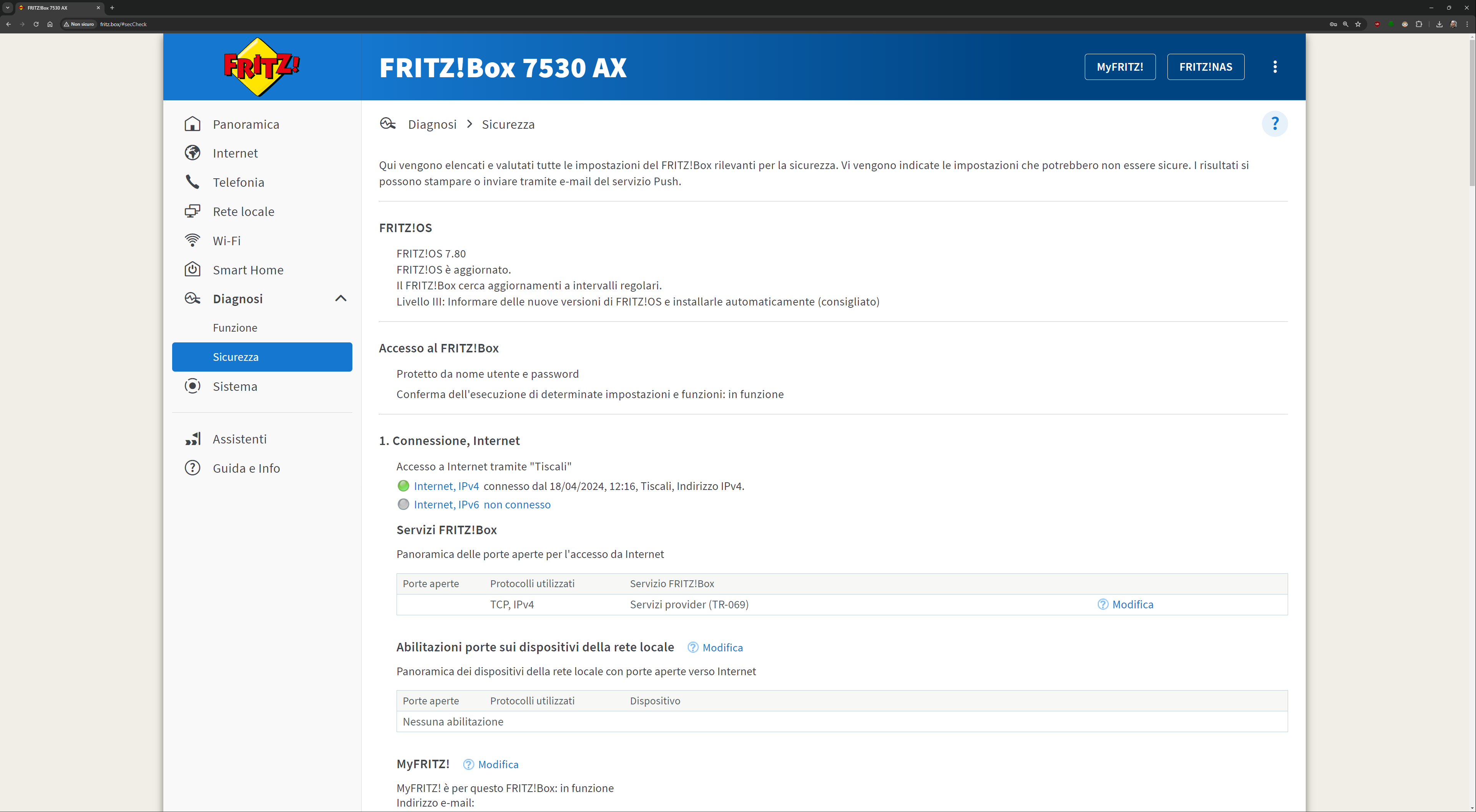This screenshot has width=1476, height=812.
Task: Click the page vertical scrollbar
Action: point(1471,115)
